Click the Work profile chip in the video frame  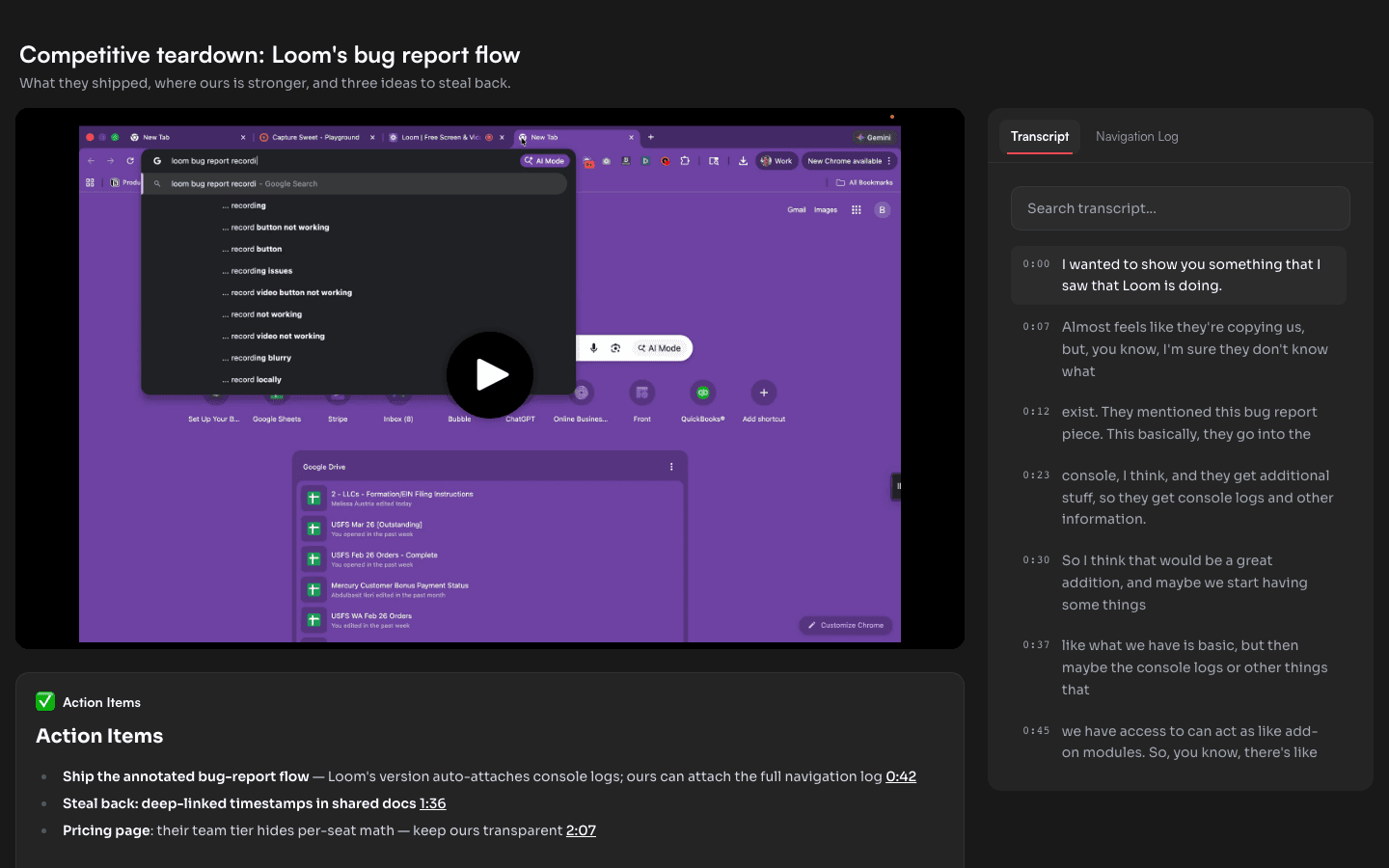click(x=776, y=161)
